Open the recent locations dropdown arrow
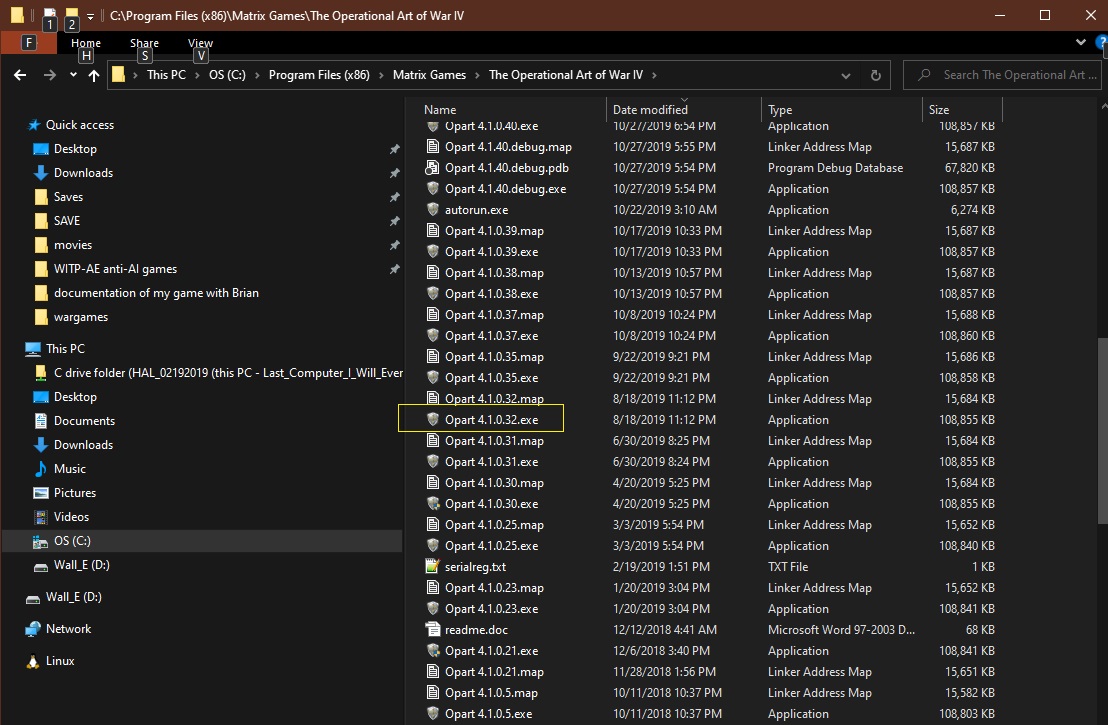 tap(73, 75)
